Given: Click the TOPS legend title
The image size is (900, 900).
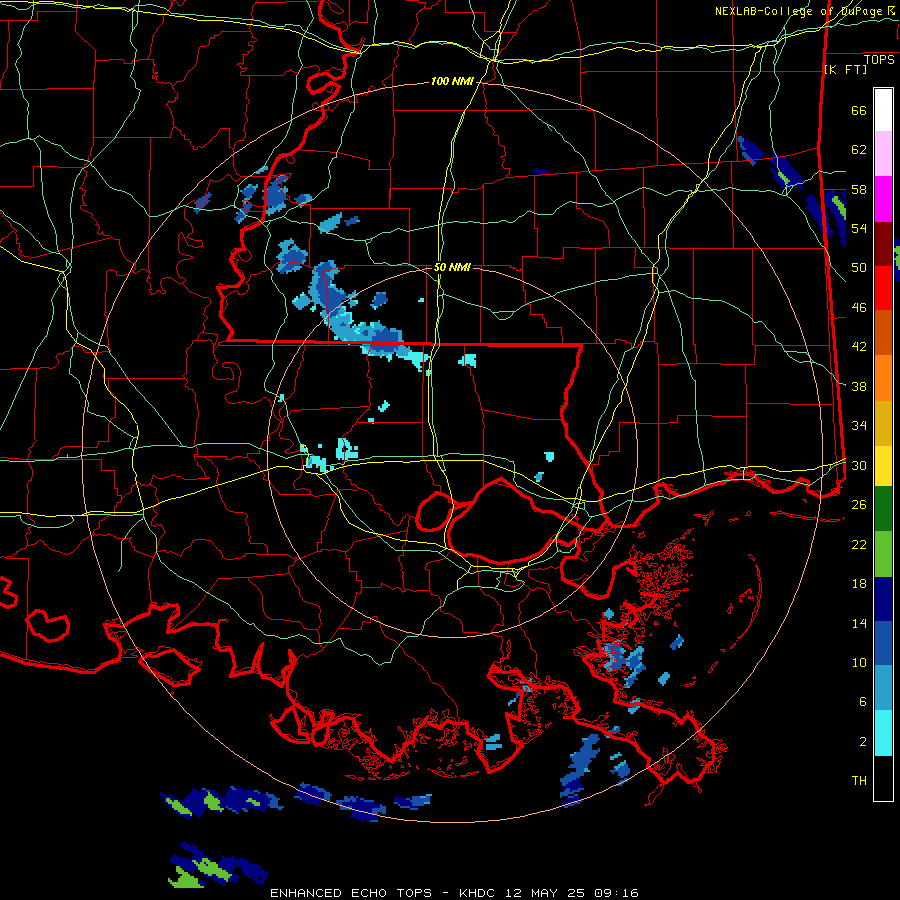Looking at the screenshot, I should 879,59.
